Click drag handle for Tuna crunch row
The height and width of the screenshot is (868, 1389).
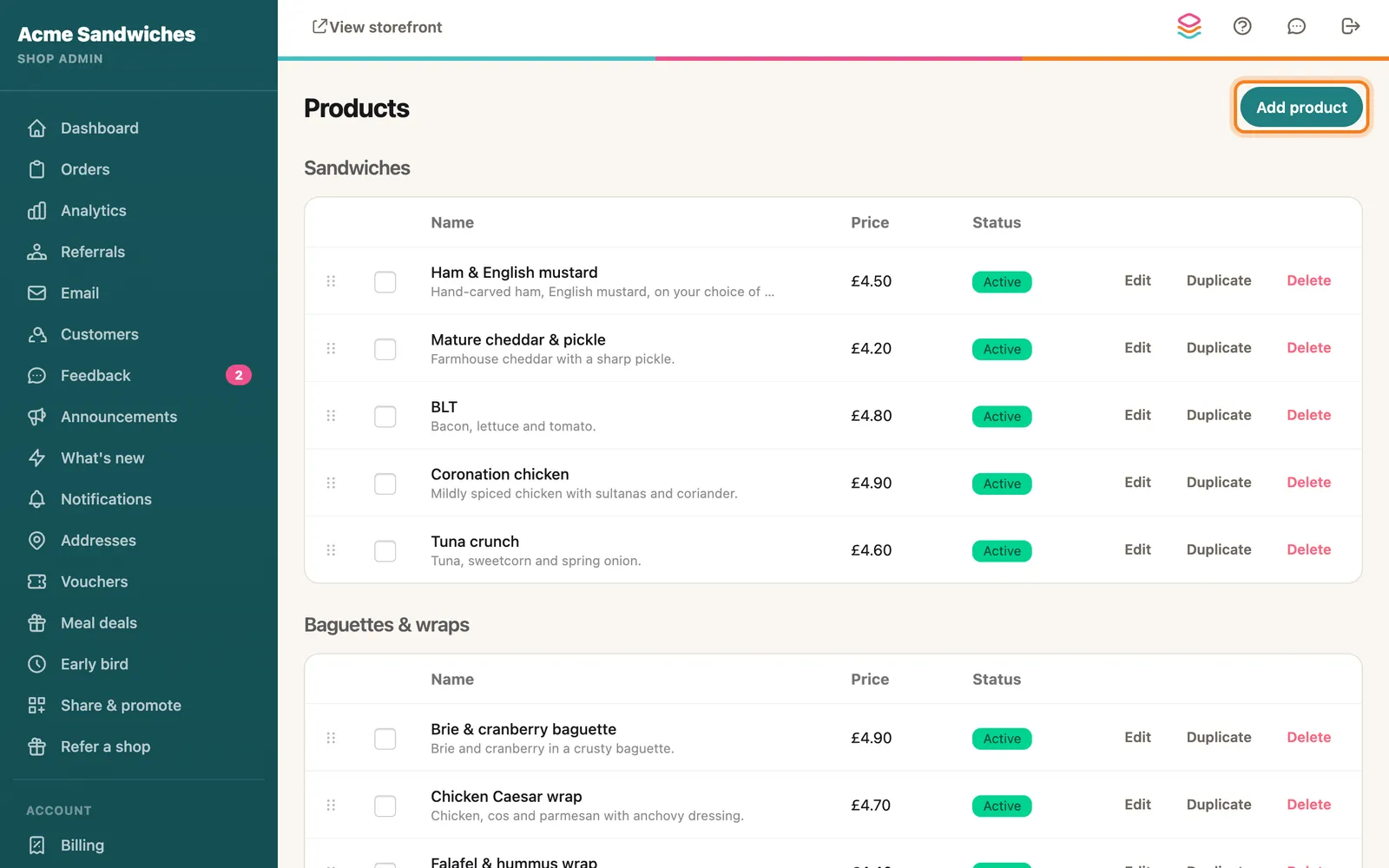tap(331, 550)
